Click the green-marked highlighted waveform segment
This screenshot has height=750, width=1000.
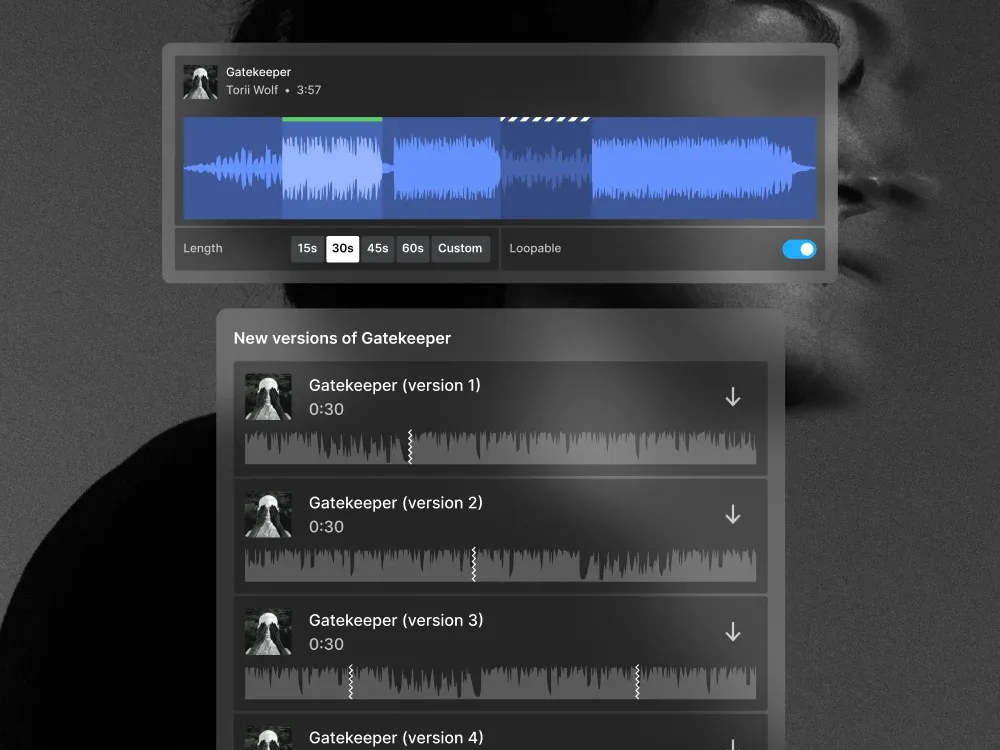click(332, 168)
